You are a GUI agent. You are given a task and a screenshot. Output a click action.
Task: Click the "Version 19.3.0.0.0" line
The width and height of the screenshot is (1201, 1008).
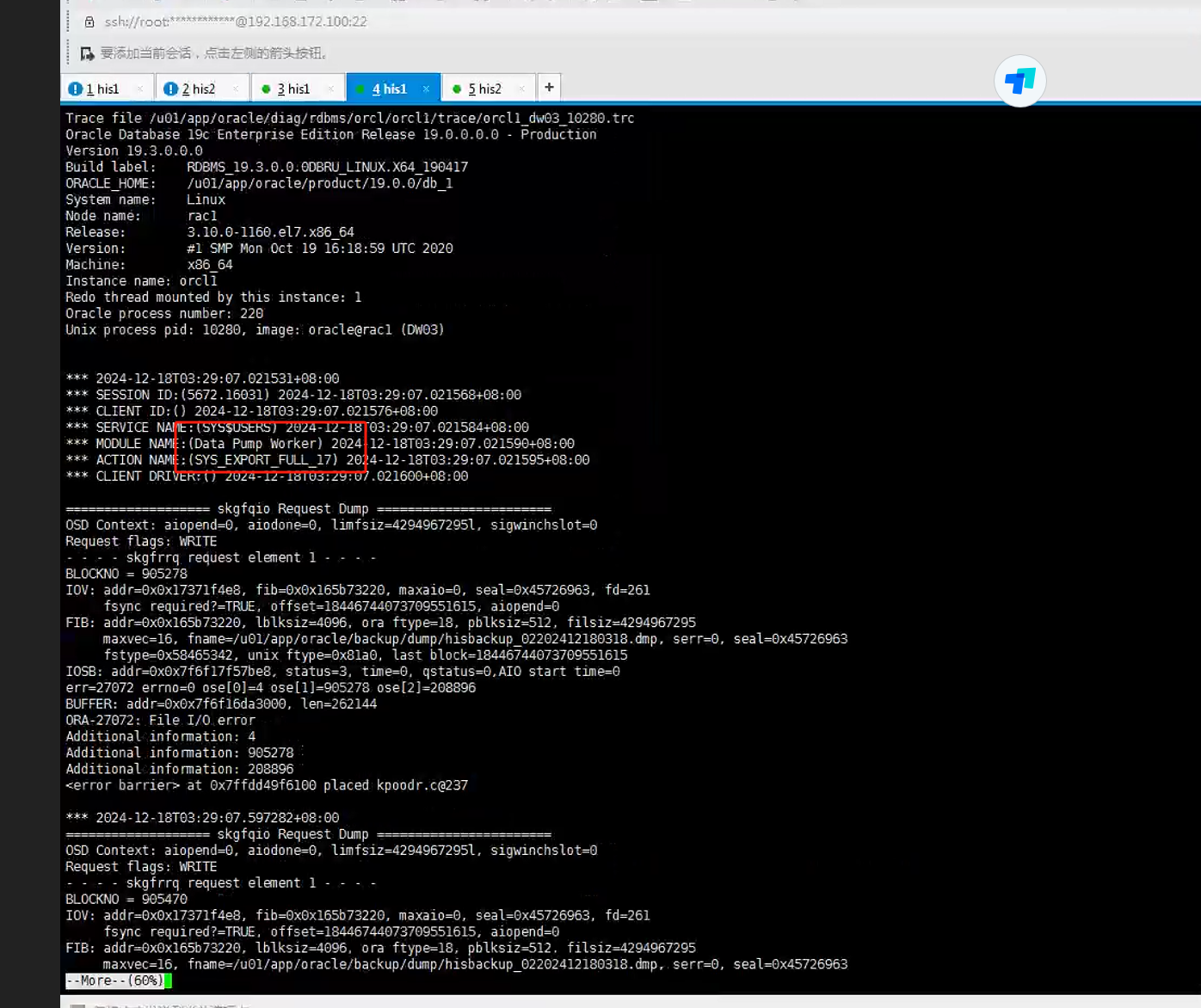pos(134,151)
